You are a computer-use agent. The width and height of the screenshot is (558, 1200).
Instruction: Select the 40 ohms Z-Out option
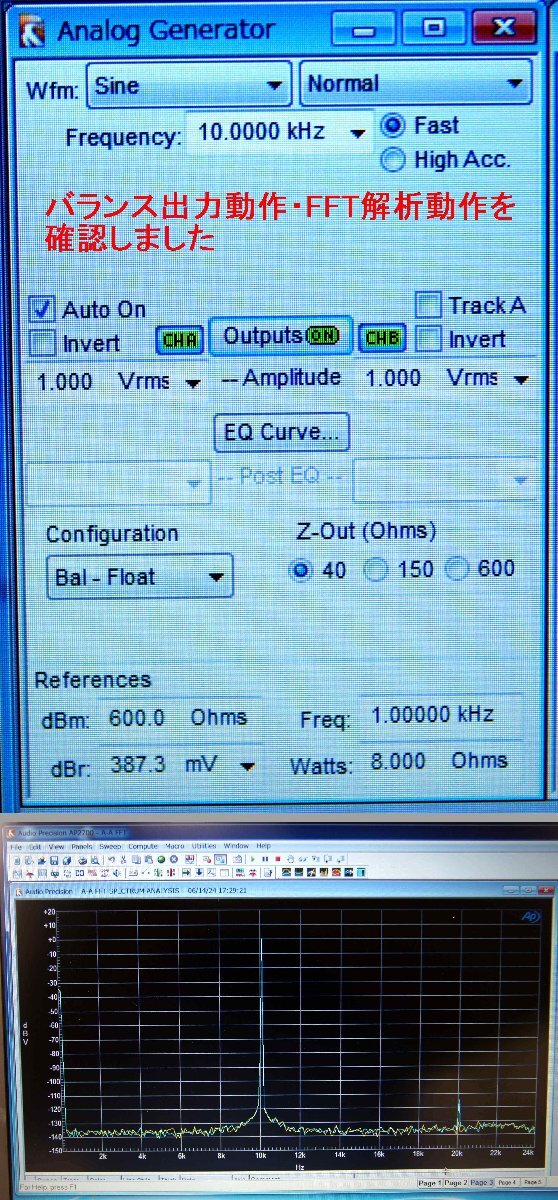pyautogui.click(x=300, y=570)
